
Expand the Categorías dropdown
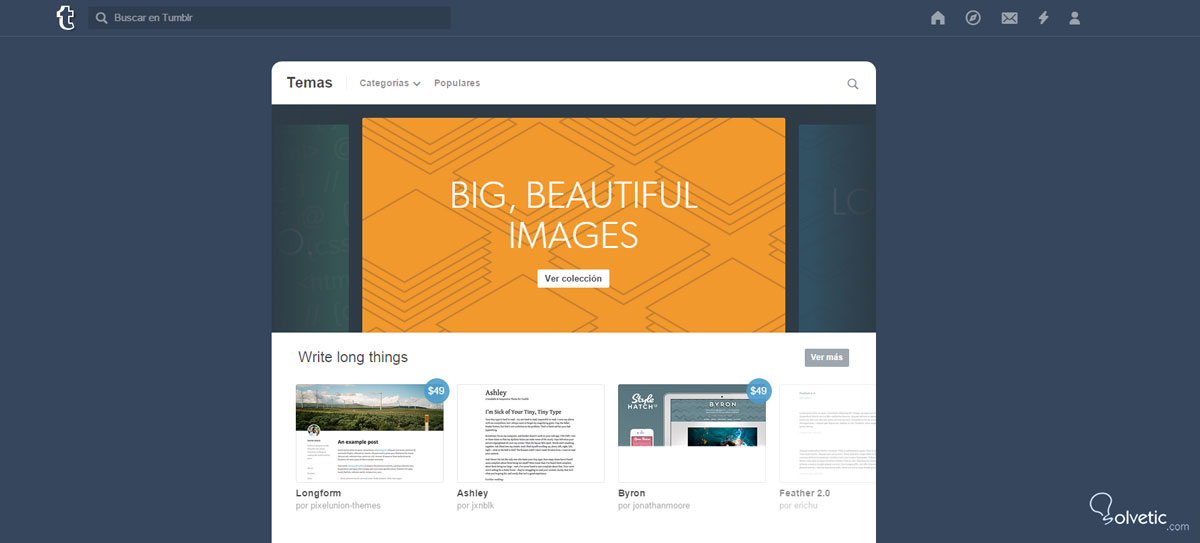390,83
